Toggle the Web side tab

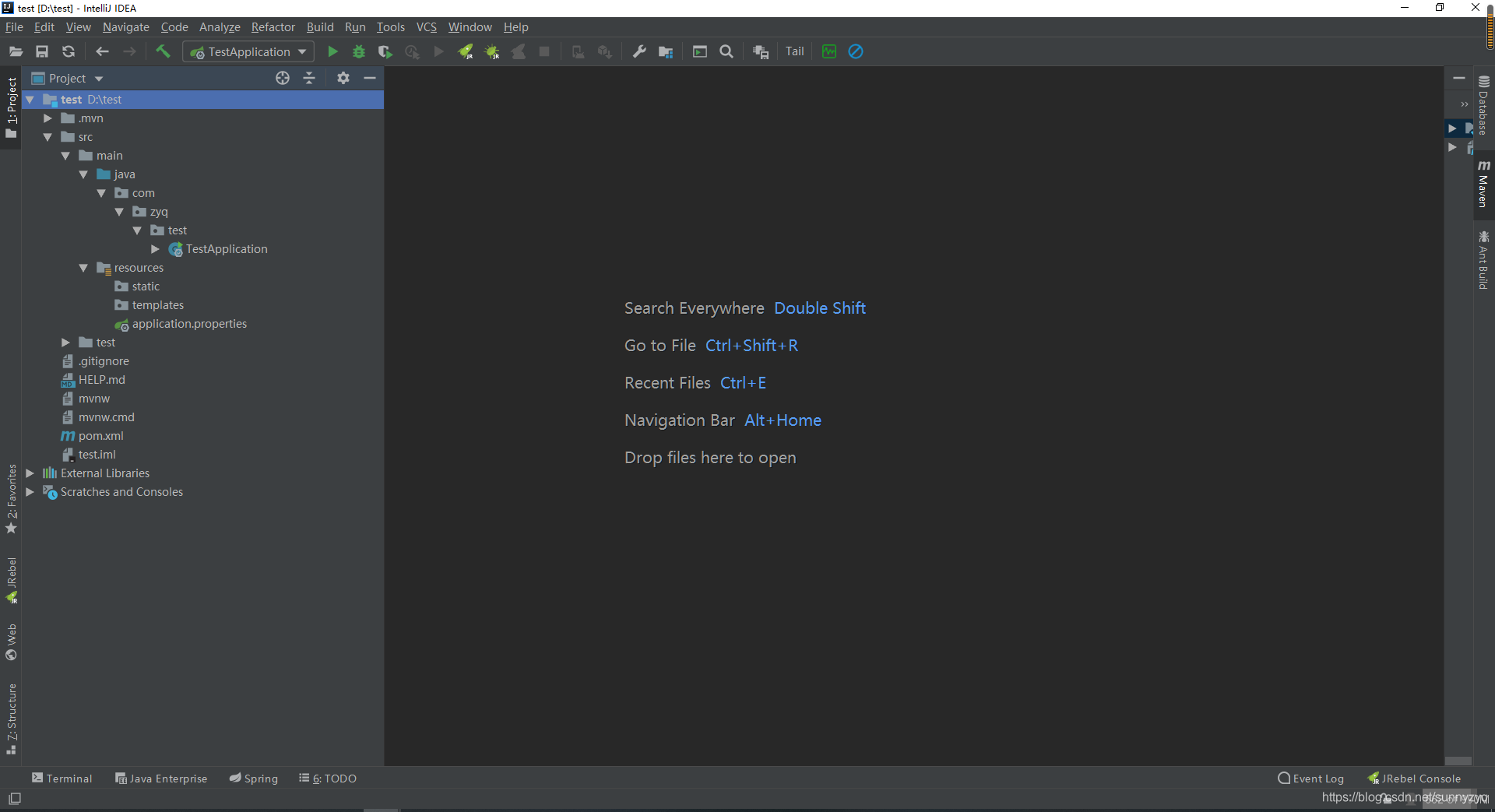click(x=11, y=642)
